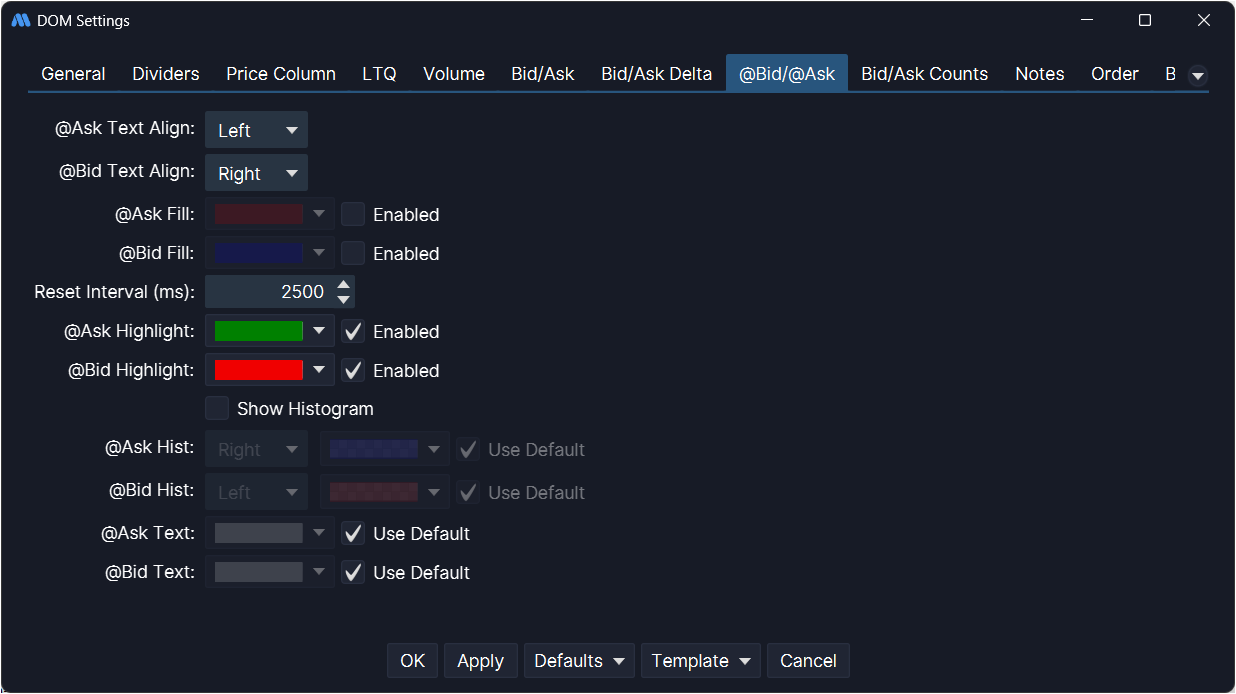Click the Apply button
1236x694 pixels.
(480, 661)
